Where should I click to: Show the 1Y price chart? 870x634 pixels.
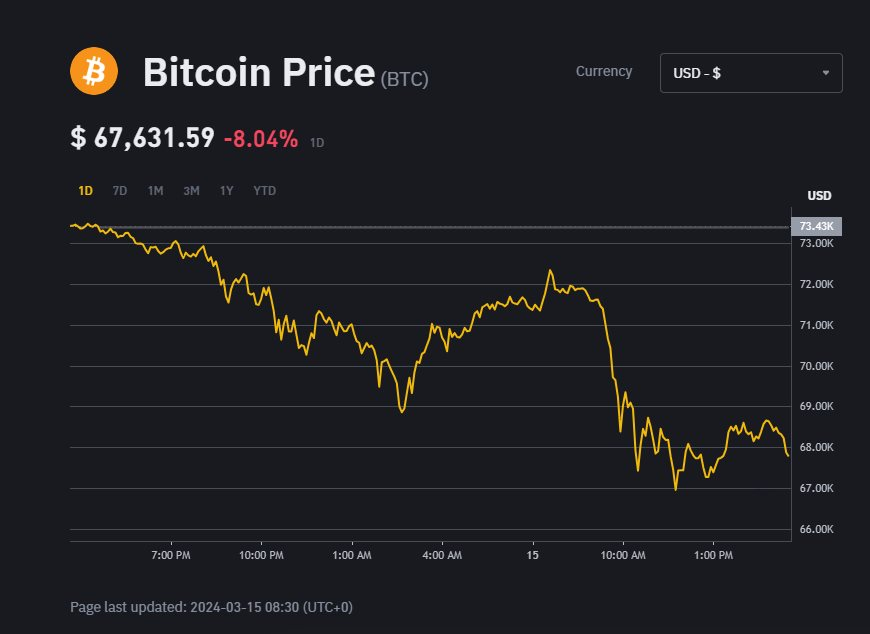(x=227, y=190)
